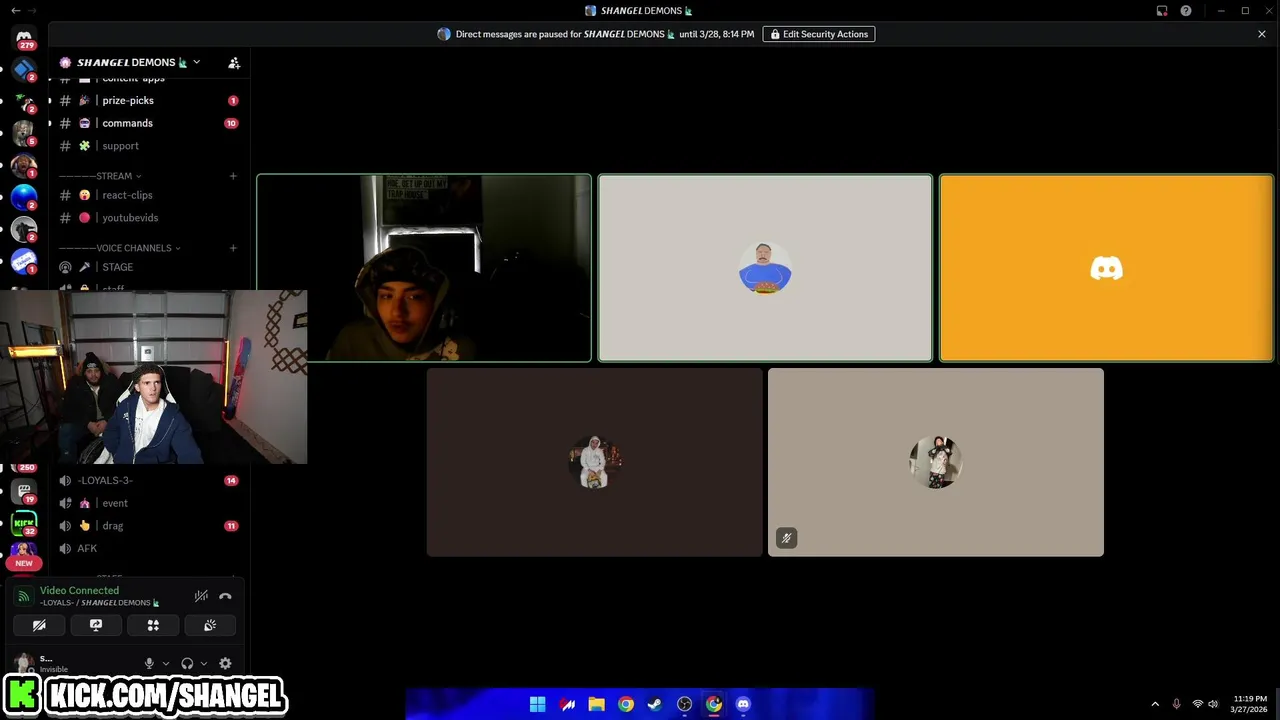
Task: Join the drag voice channel
Action: [x=148, y=526]
